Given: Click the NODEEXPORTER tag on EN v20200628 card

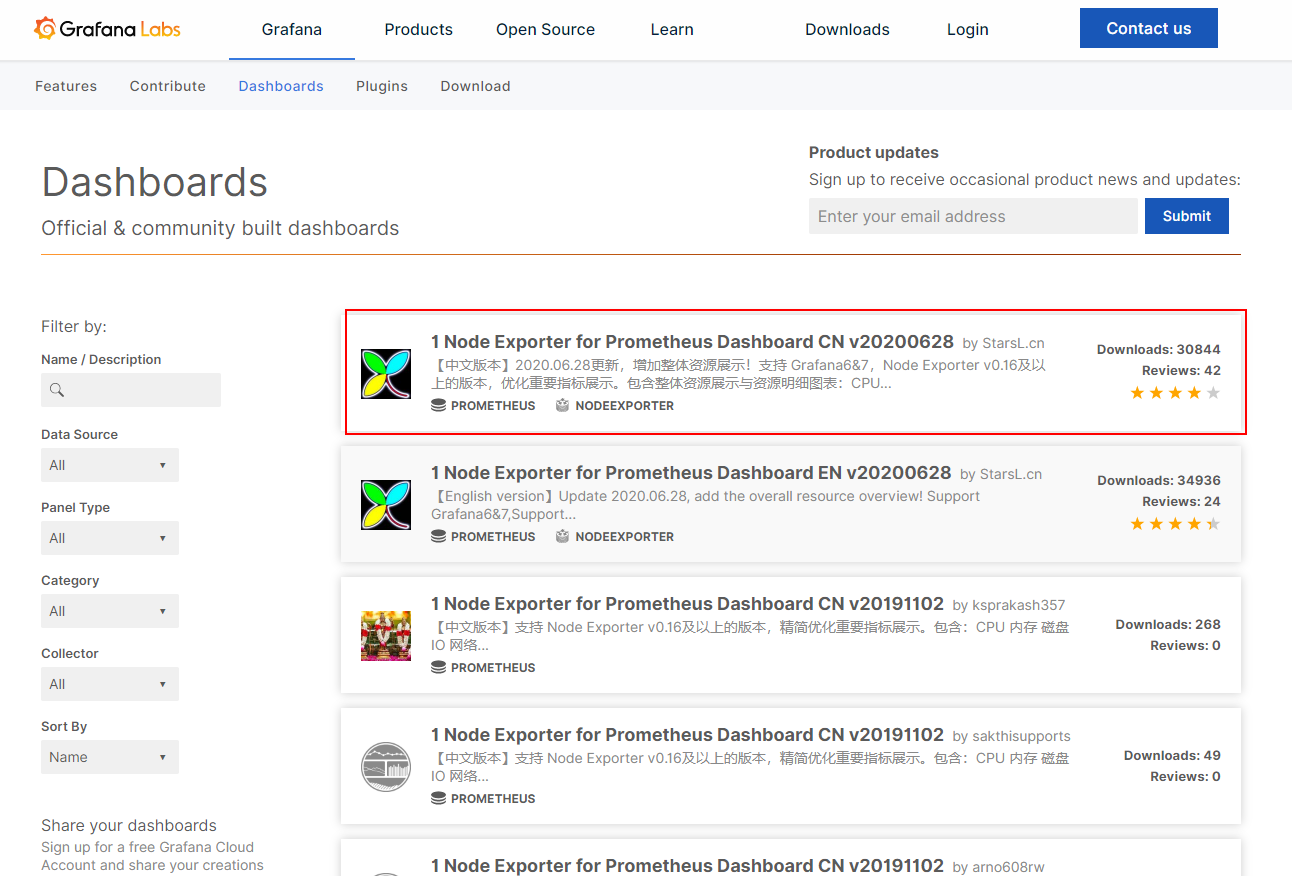Looking at the screenshot, I should (625, 537).
